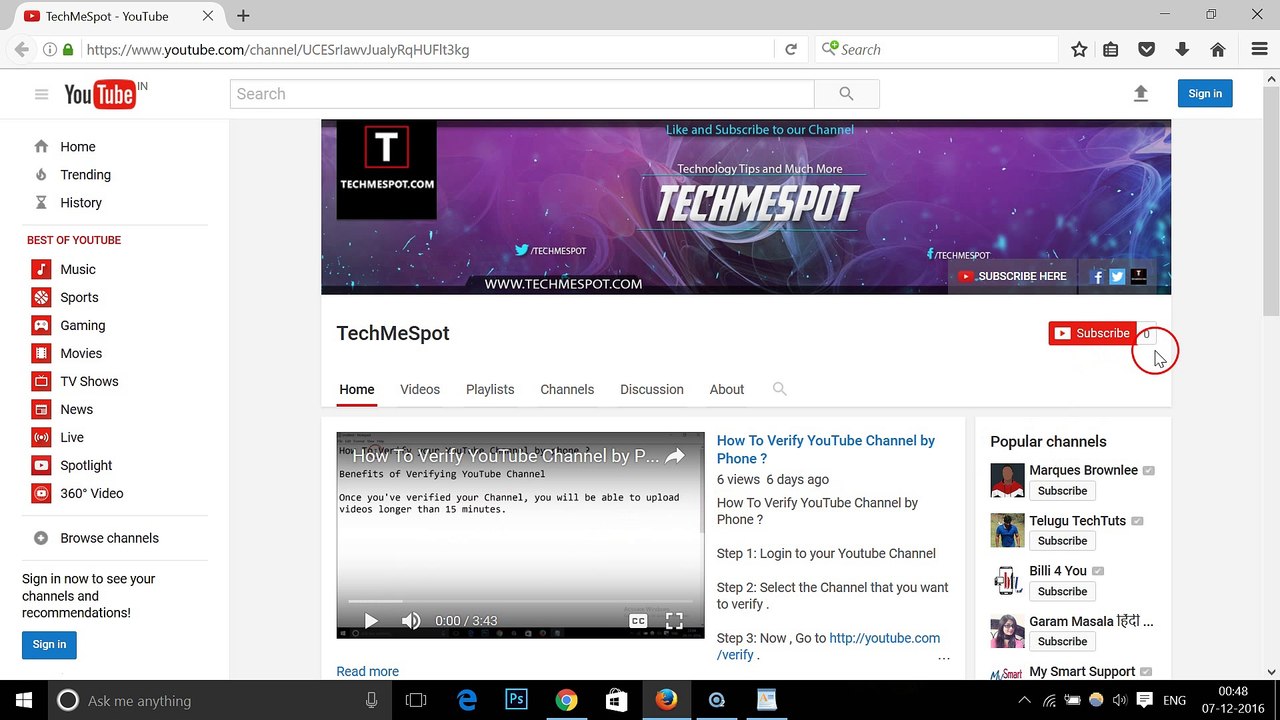Switch to the About tab
1280x720 pixels.
(x=727, y=390)
